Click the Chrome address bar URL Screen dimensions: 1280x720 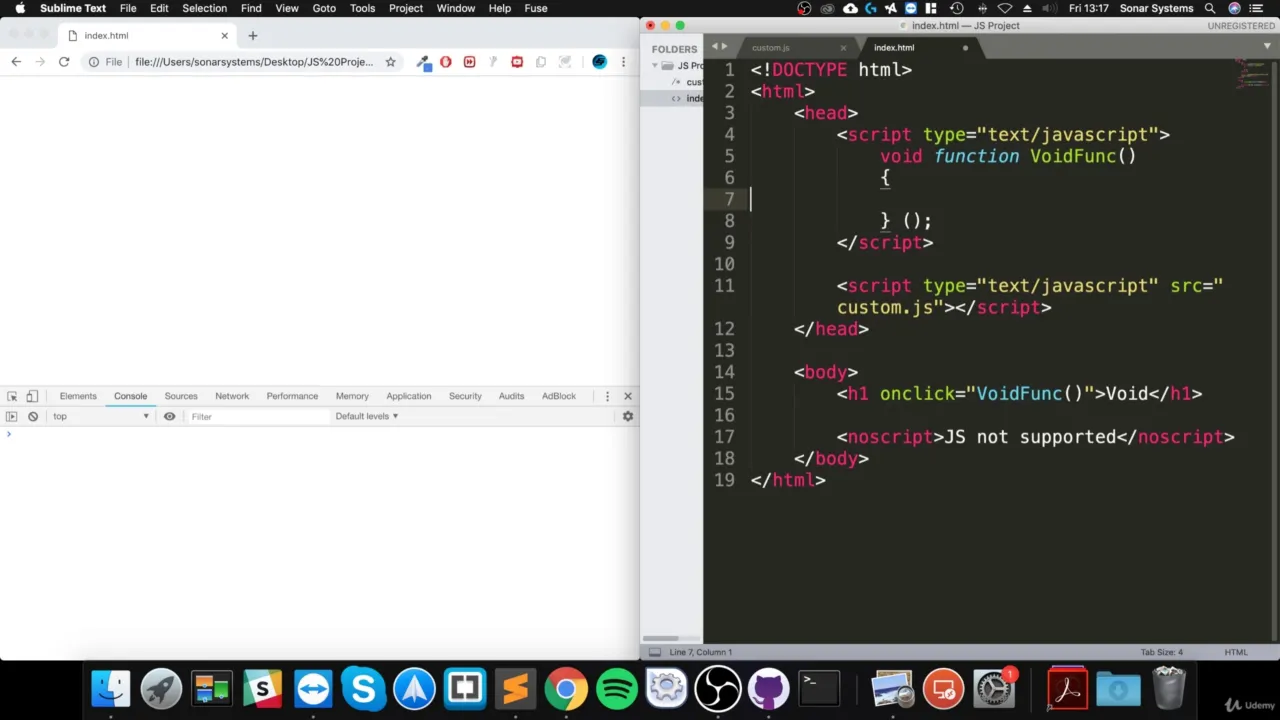[254, 62]
